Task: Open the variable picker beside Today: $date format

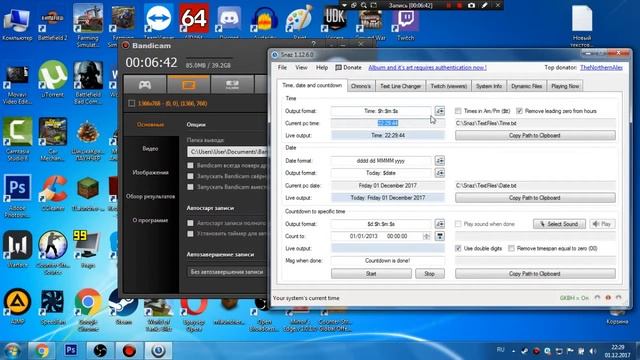Action: tap(440, 173)
